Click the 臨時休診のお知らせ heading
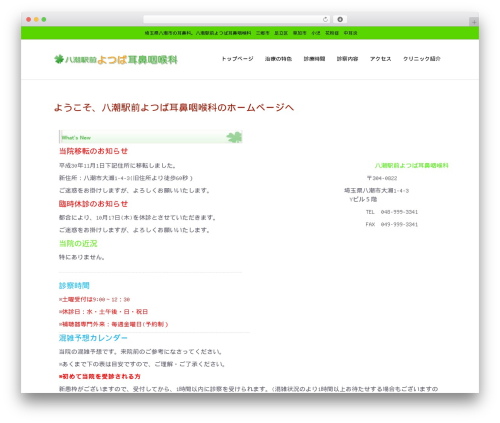Viewport: 500px width, 423px height. pos(93,204)
